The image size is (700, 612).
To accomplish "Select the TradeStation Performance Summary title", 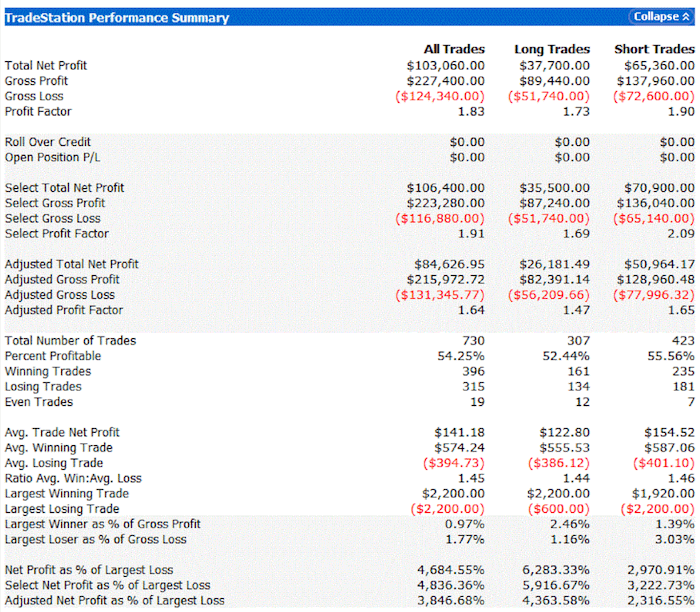I will [117, 18].
